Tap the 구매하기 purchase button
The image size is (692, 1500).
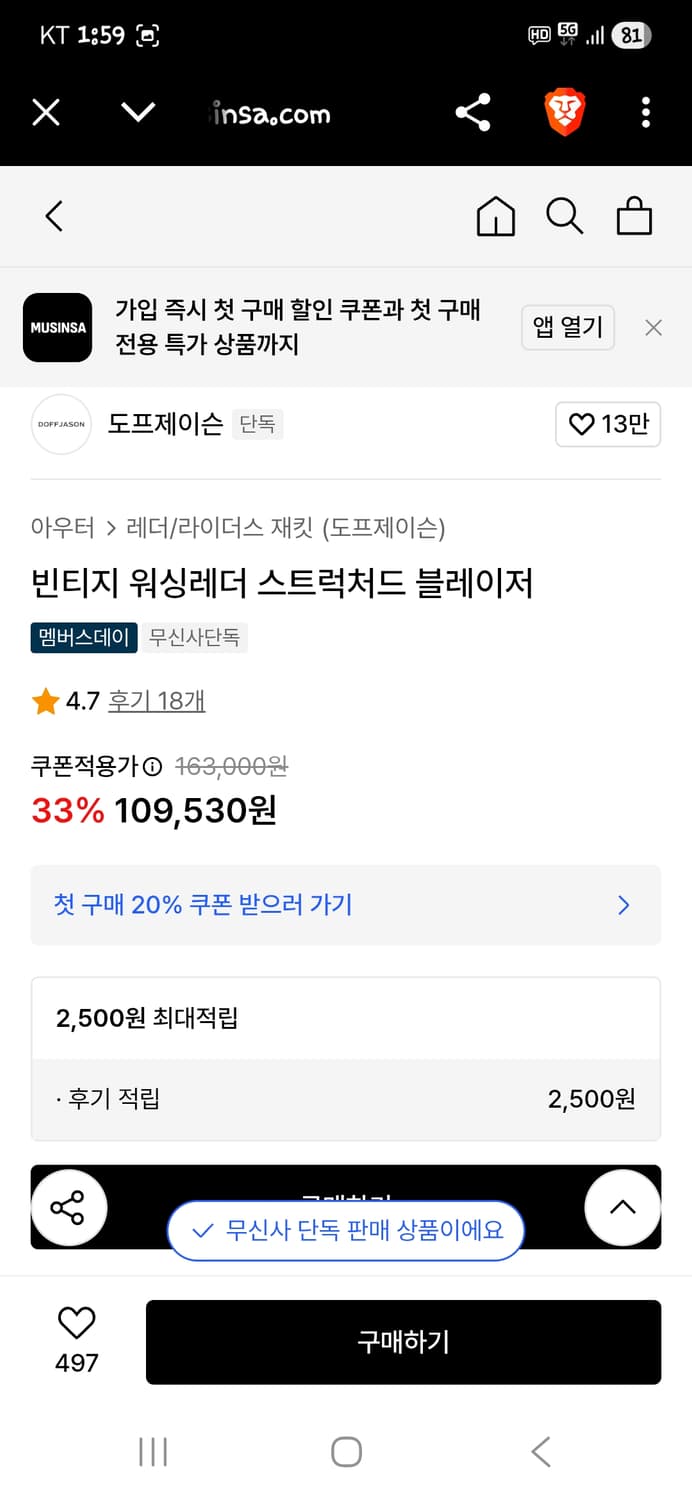[x=403, y=1342]
